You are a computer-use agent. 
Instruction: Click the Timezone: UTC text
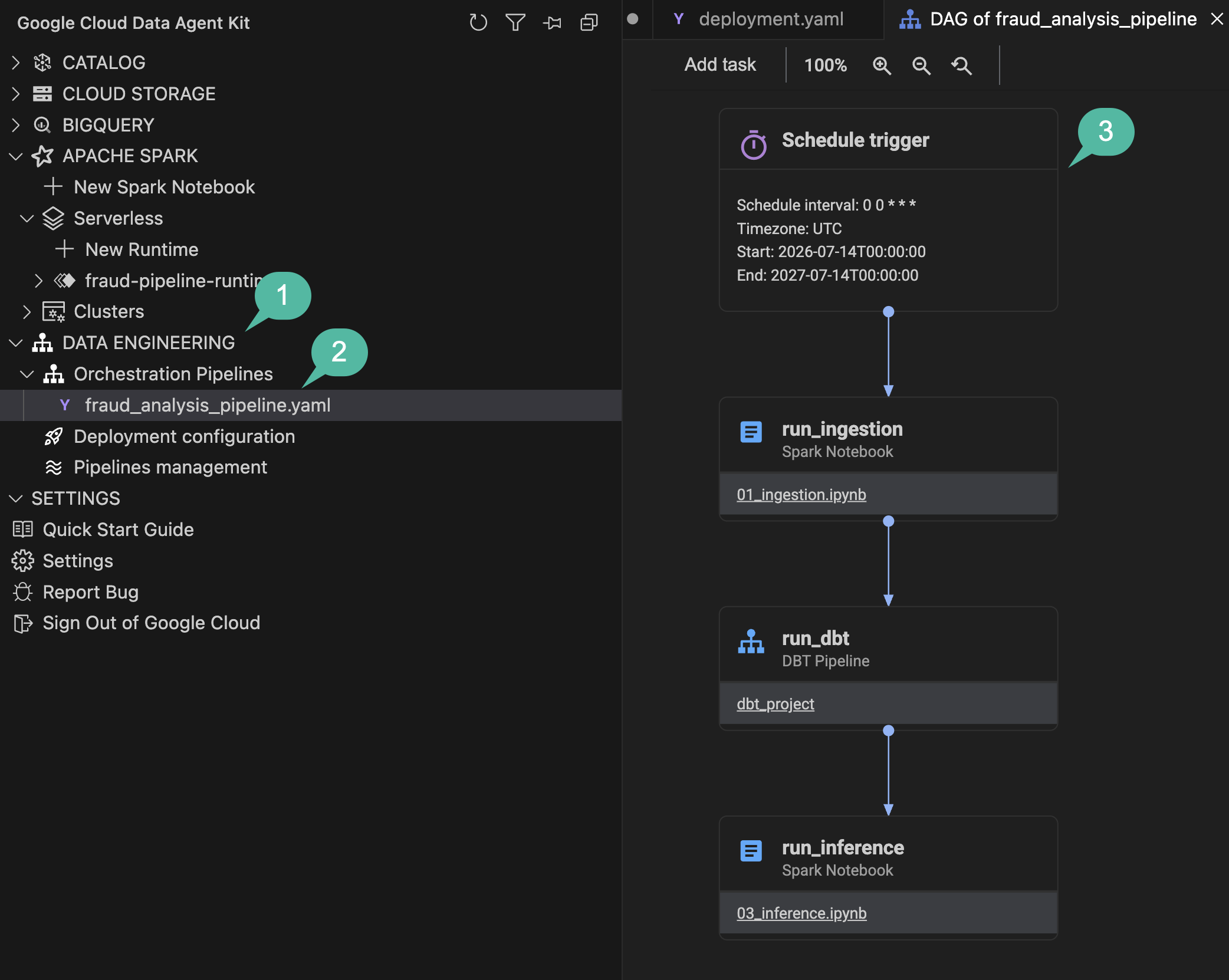pos(789,229)
